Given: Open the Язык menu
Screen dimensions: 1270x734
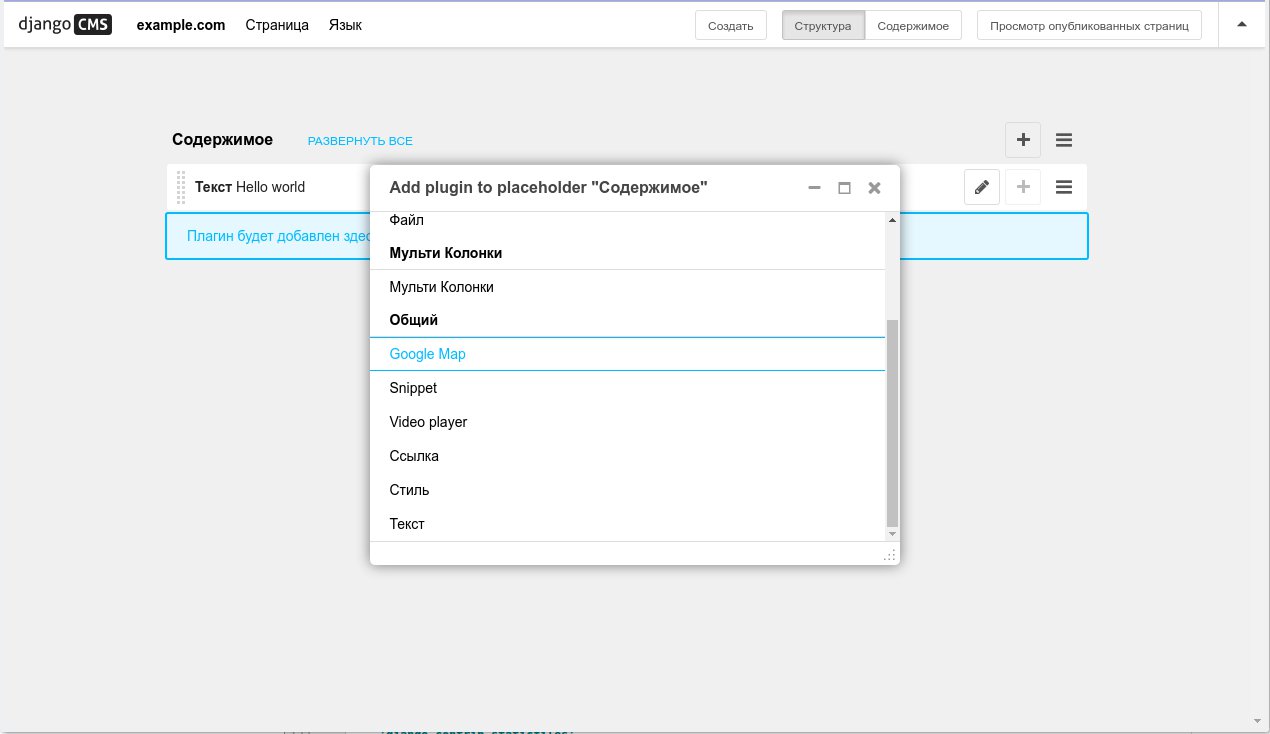Looking at the screenshot, I should click(345, 25).
